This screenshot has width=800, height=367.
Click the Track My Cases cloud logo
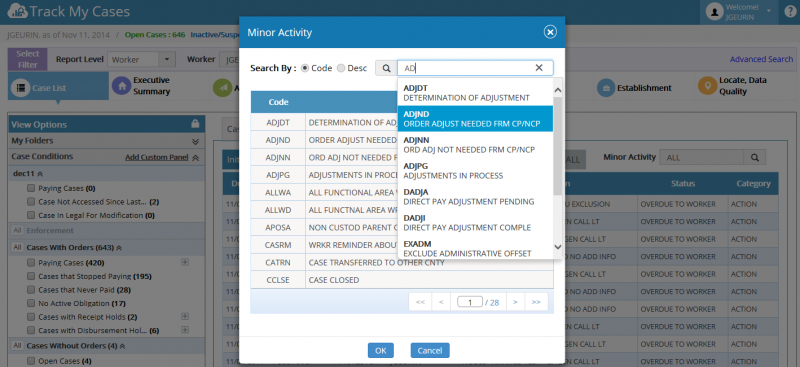(17, 11)
